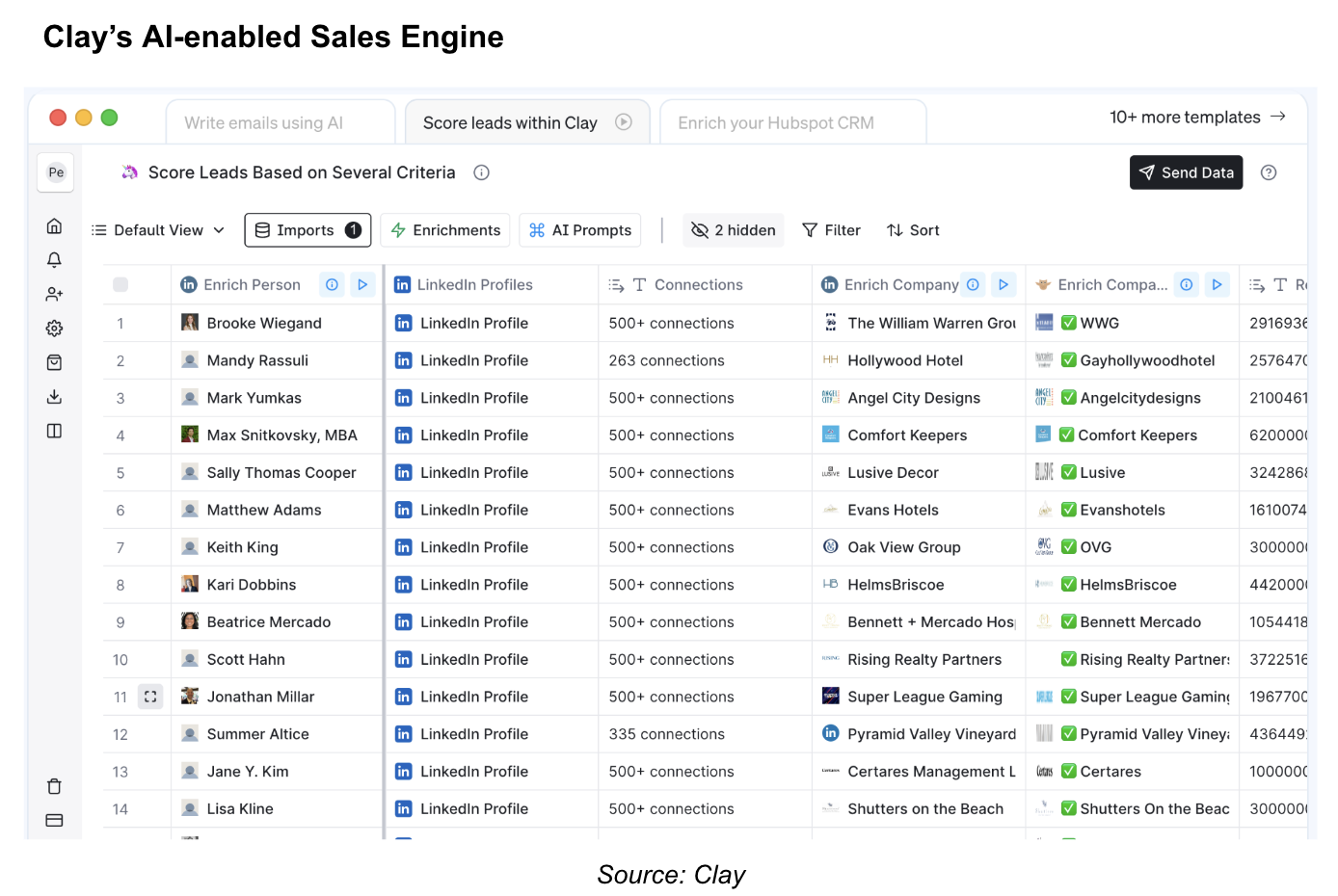Run the Enrich Compa... column play icon
The height and width of the screenshot is (896, 1338).
(x=1218, y=284)
